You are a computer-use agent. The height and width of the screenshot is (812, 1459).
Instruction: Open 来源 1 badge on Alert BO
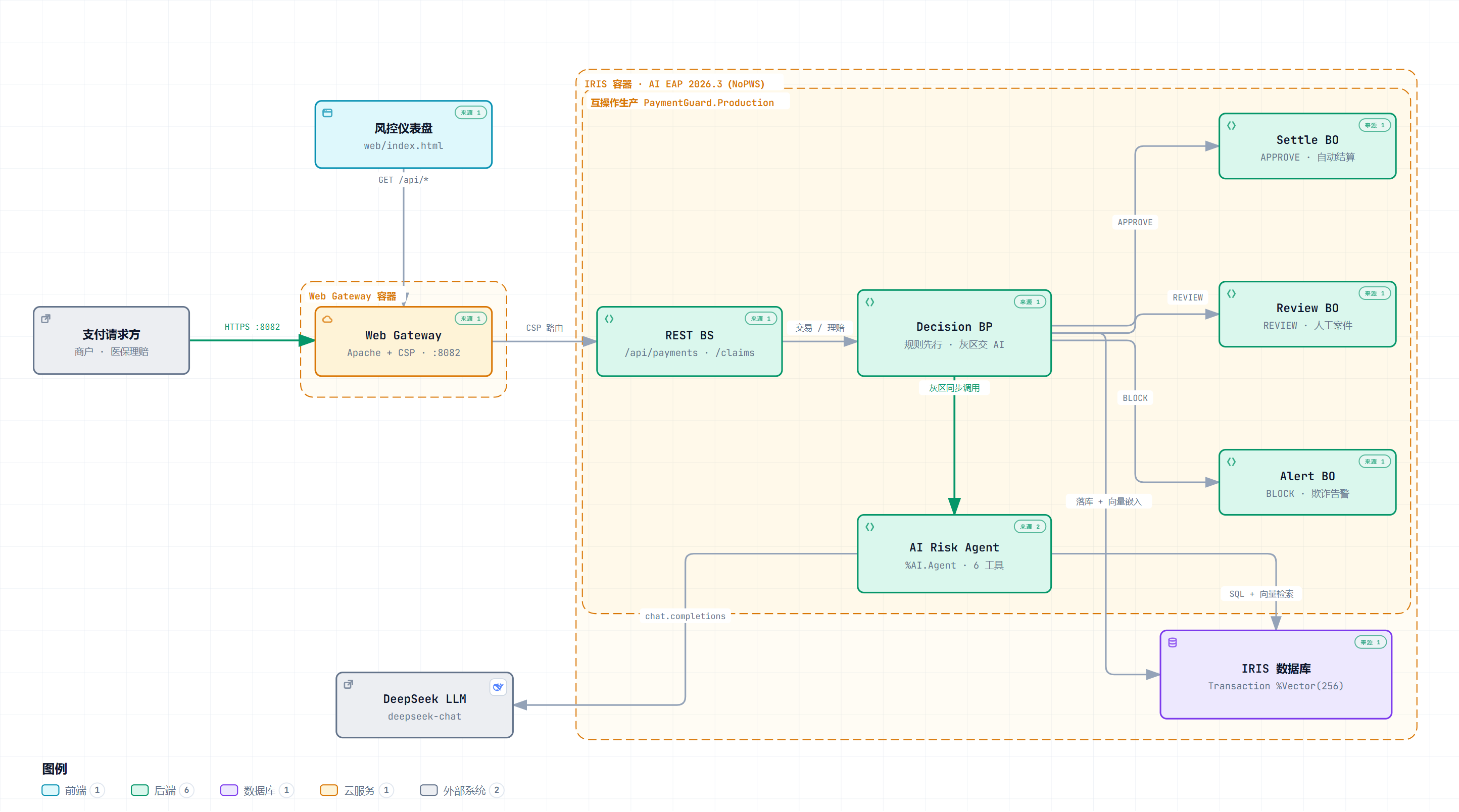pos(1375,462)
